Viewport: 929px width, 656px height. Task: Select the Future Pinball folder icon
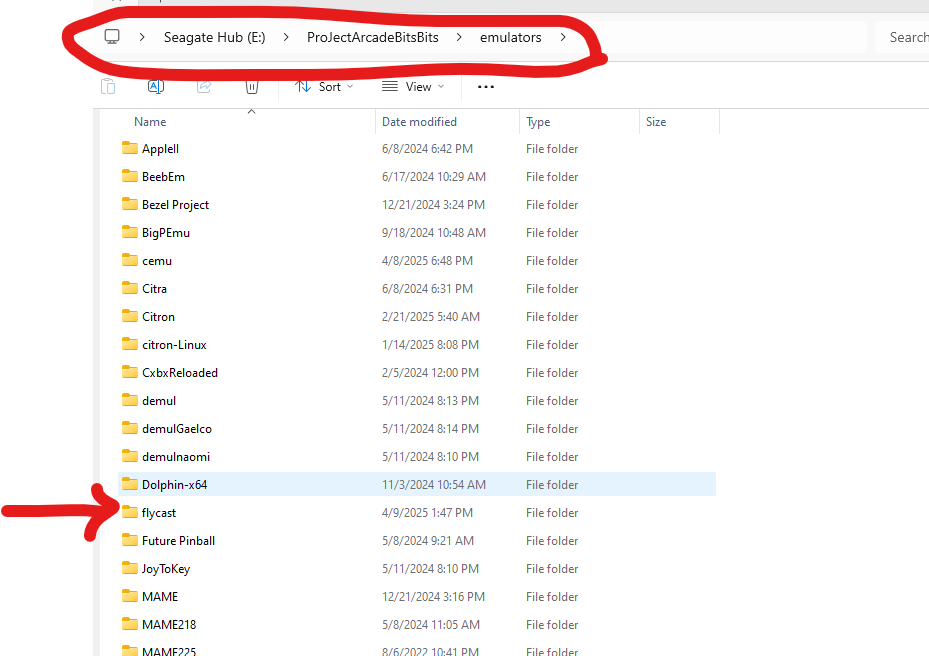coord(130,539)
